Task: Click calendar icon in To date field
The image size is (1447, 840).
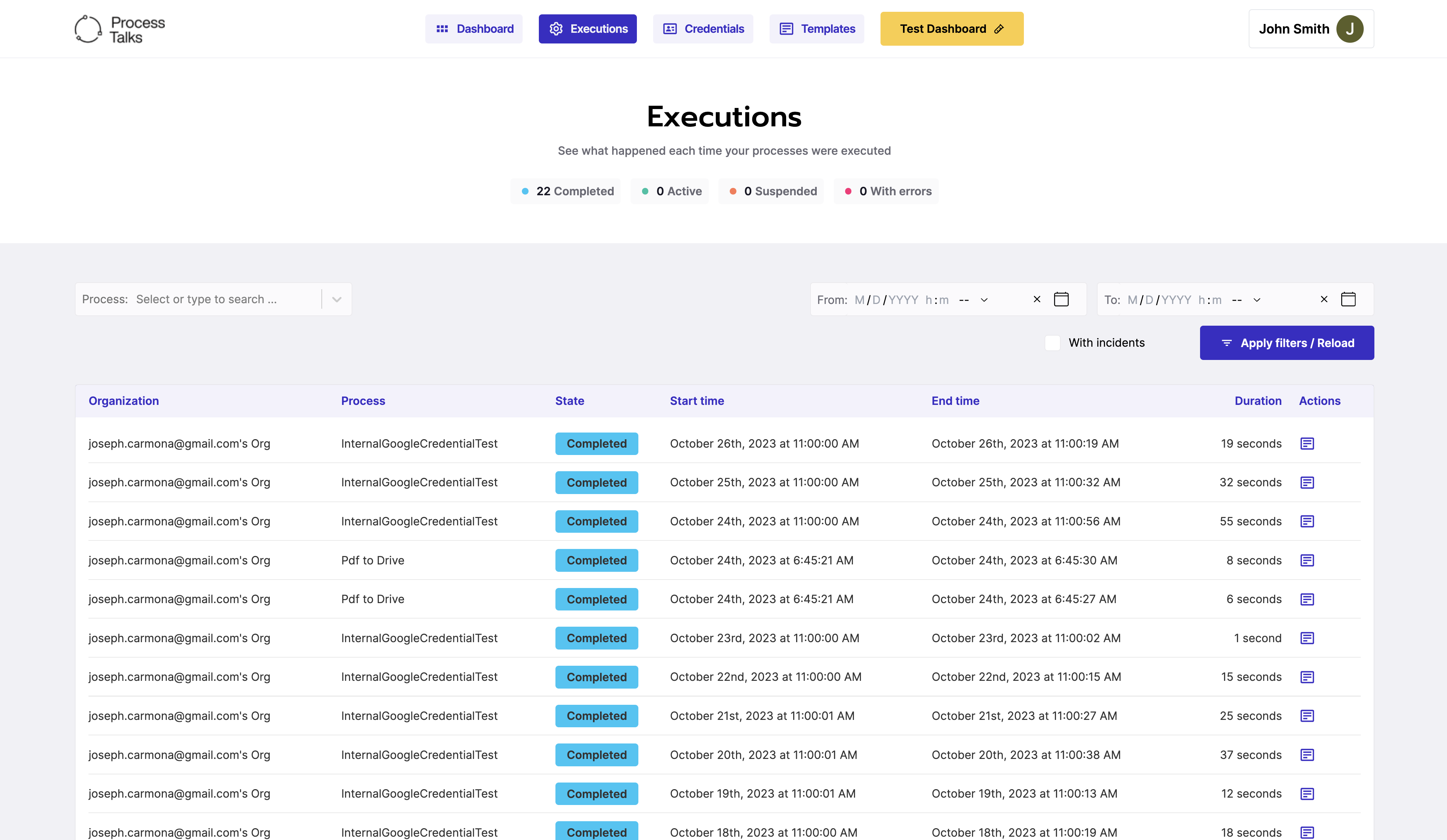Action: tap(1348, 299)
